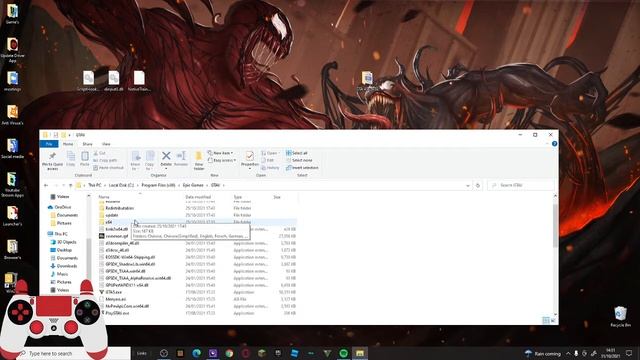The width and height of the screenshot is (640, 360).
Task: Click Invert selection in the ribbon
Action: (302, 168)
